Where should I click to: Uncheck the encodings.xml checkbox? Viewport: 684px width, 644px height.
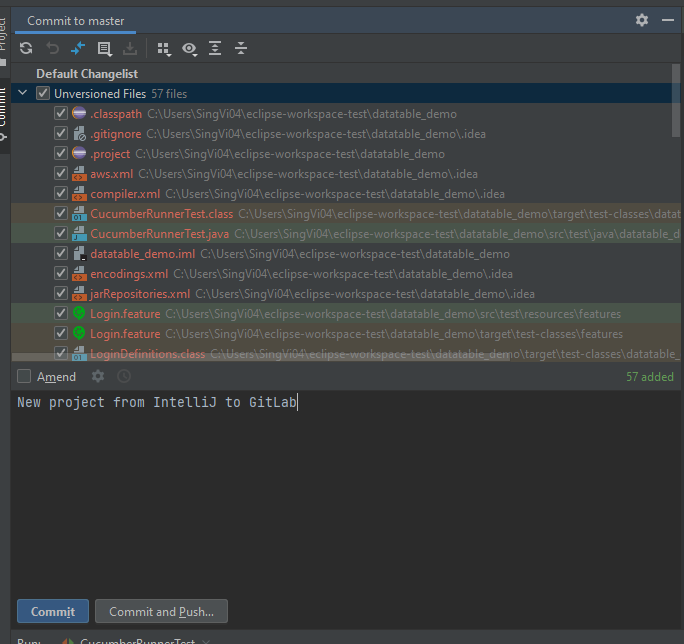pyautogui.click(x=61, y=274)
